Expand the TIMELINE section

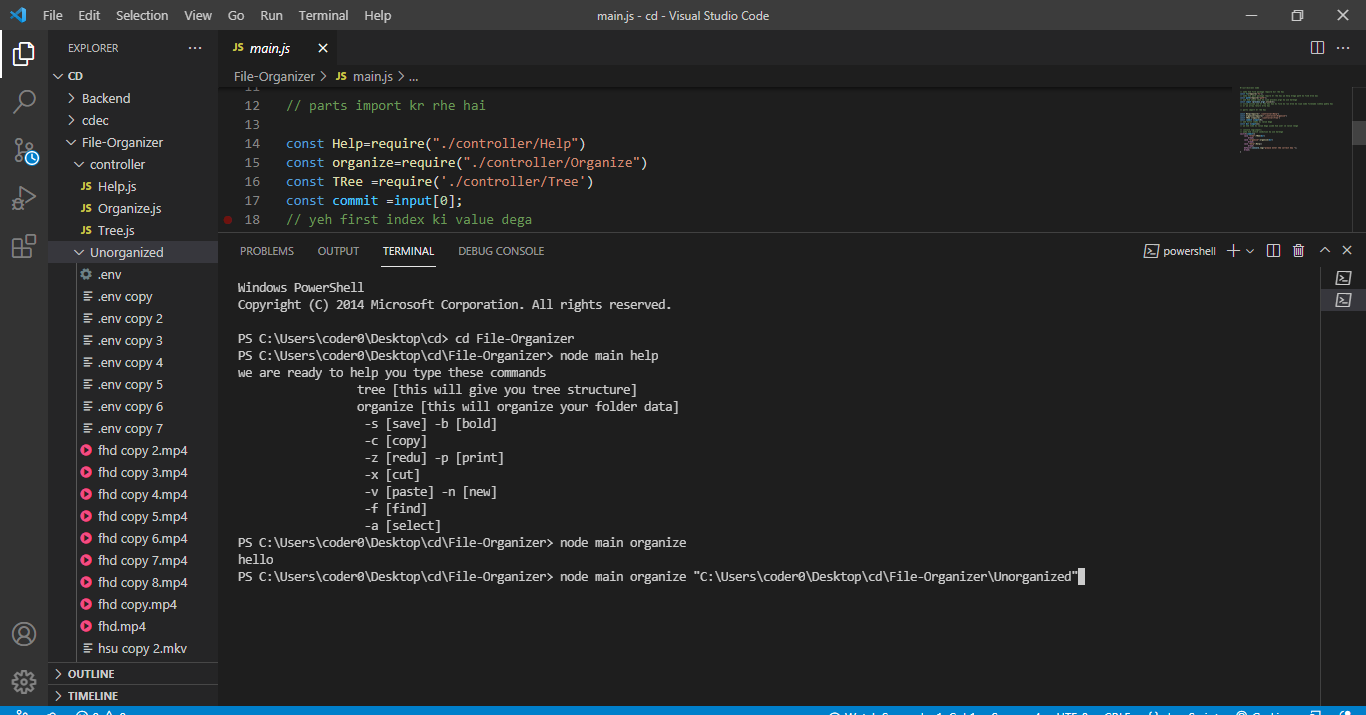click(x=133, y=696)
